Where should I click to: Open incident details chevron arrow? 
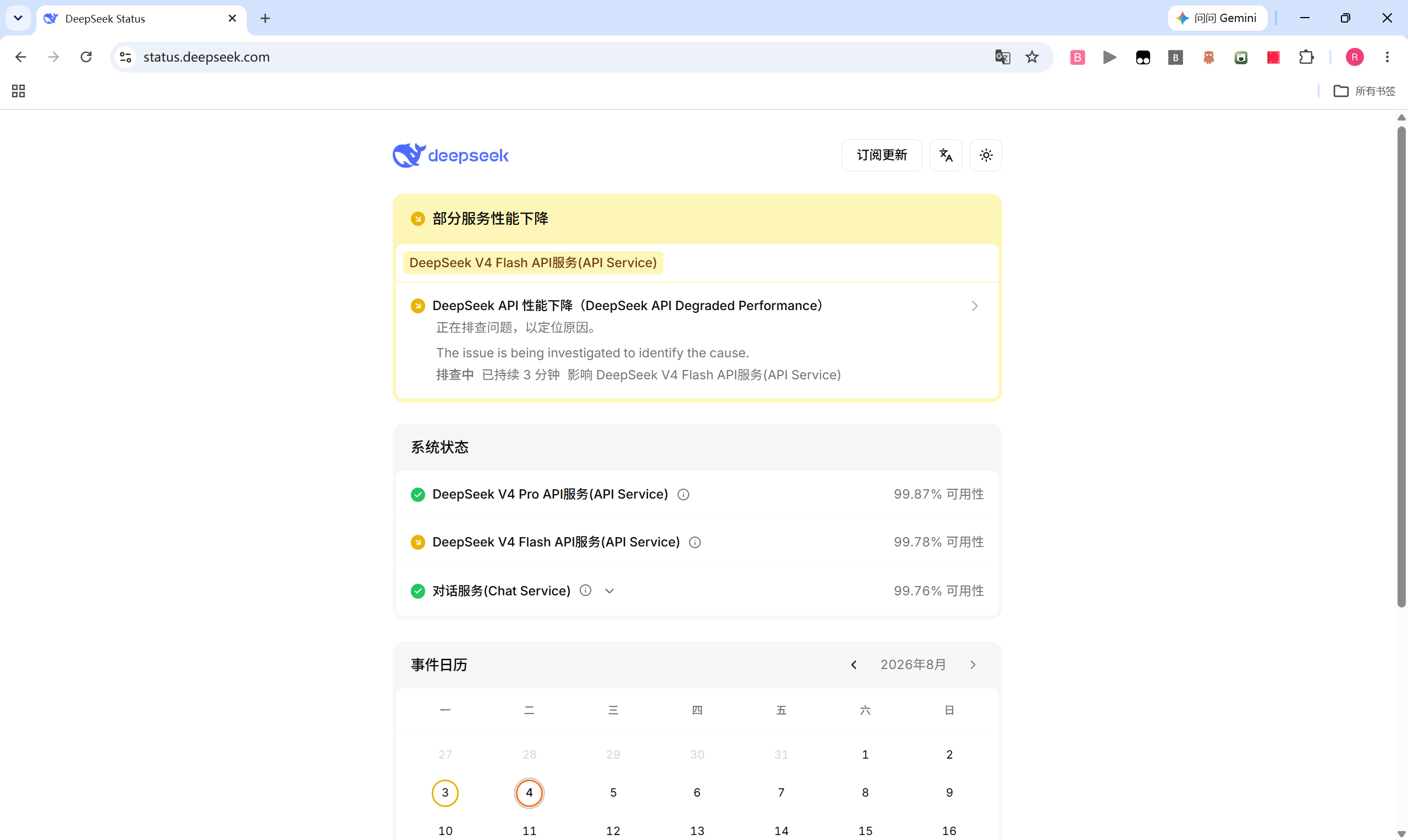pos(975,306)
